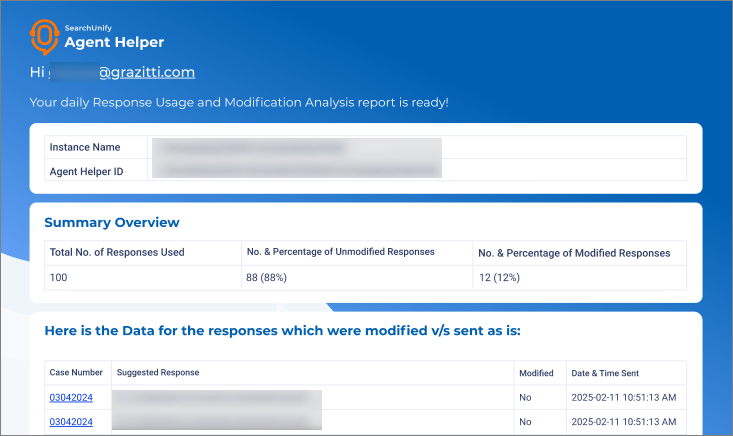Select the total responses value 100

click(x=58, y=277)
